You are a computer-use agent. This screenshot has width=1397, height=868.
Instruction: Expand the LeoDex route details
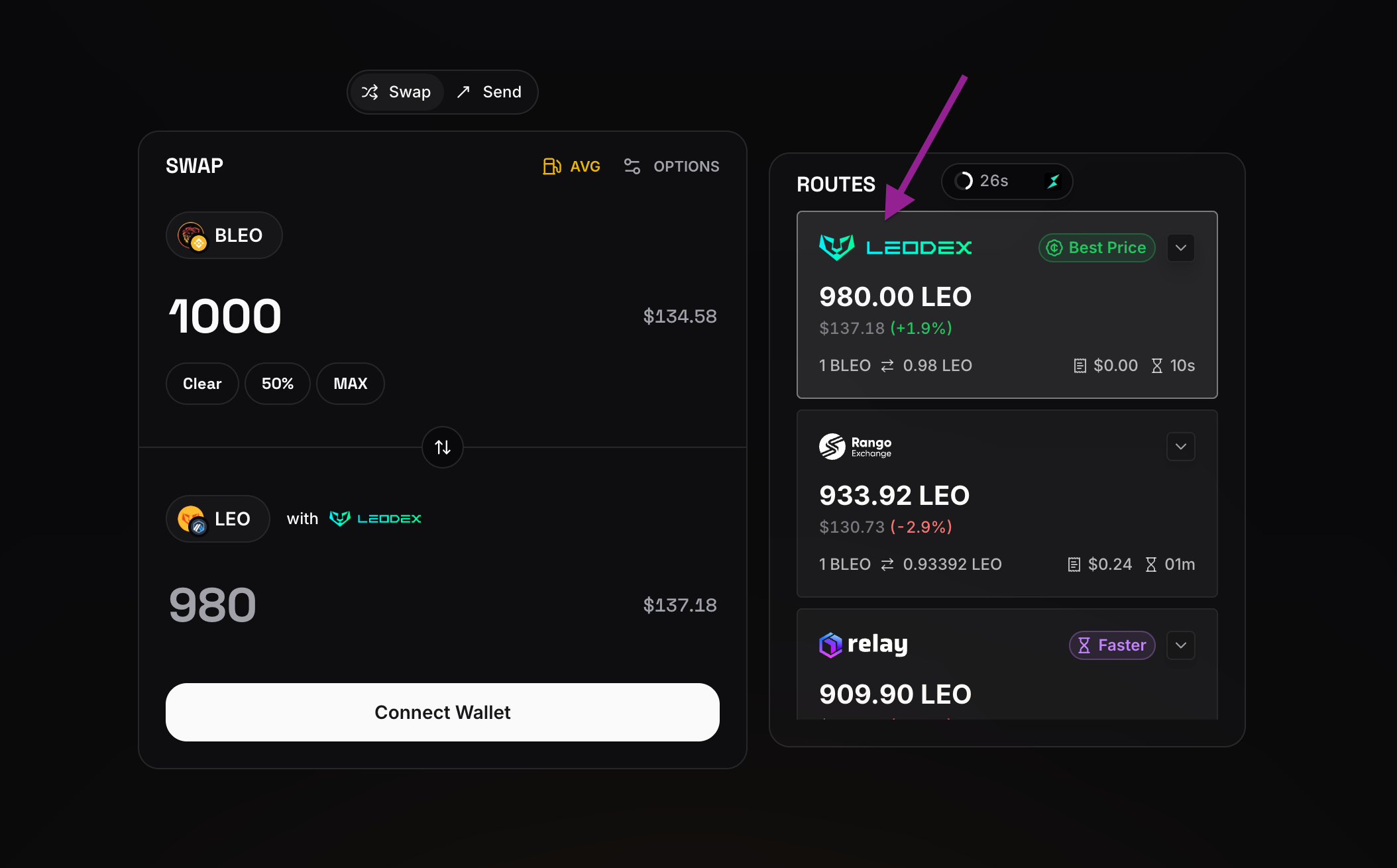coord(1181,248)
